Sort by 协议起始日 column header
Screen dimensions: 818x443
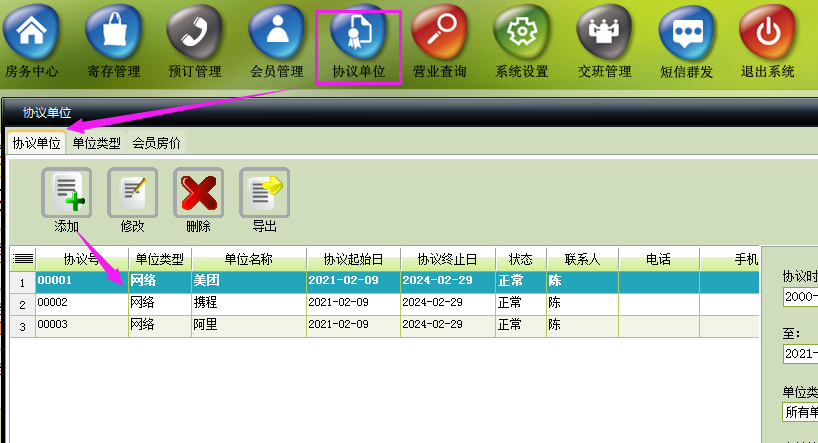[x=354, y=259]
